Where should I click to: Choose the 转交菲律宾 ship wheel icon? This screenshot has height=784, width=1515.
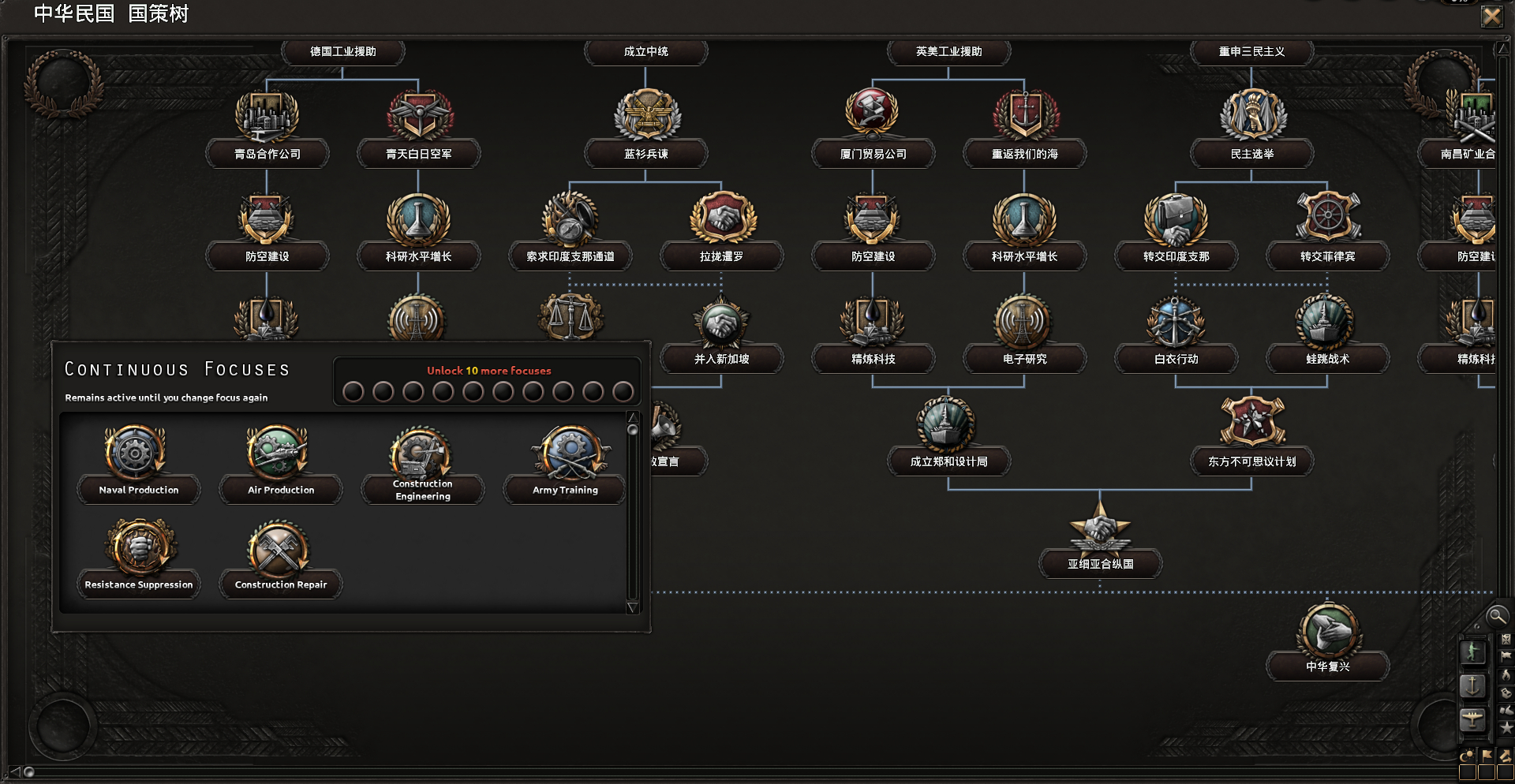coord(1327,218)
